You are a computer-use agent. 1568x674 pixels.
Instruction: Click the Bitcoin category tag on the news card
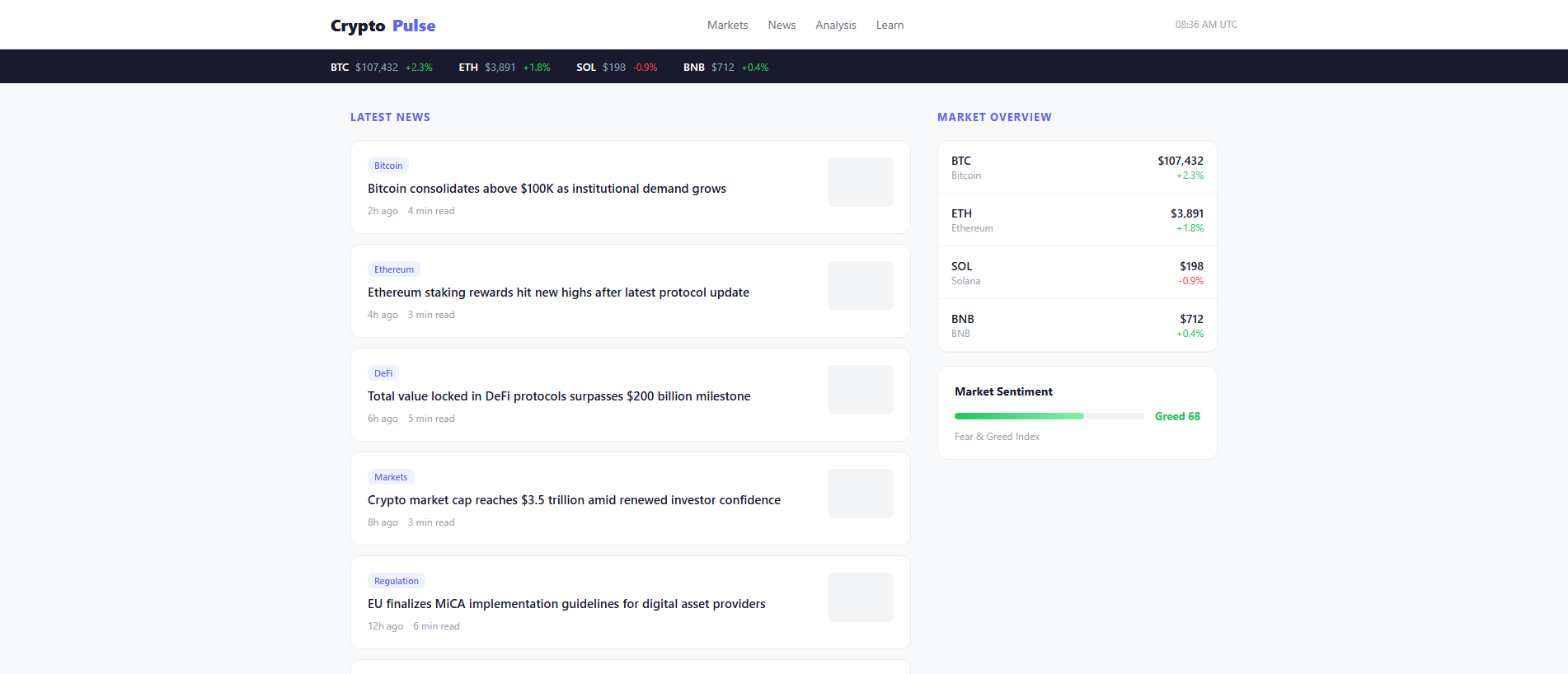coord(388,166)
